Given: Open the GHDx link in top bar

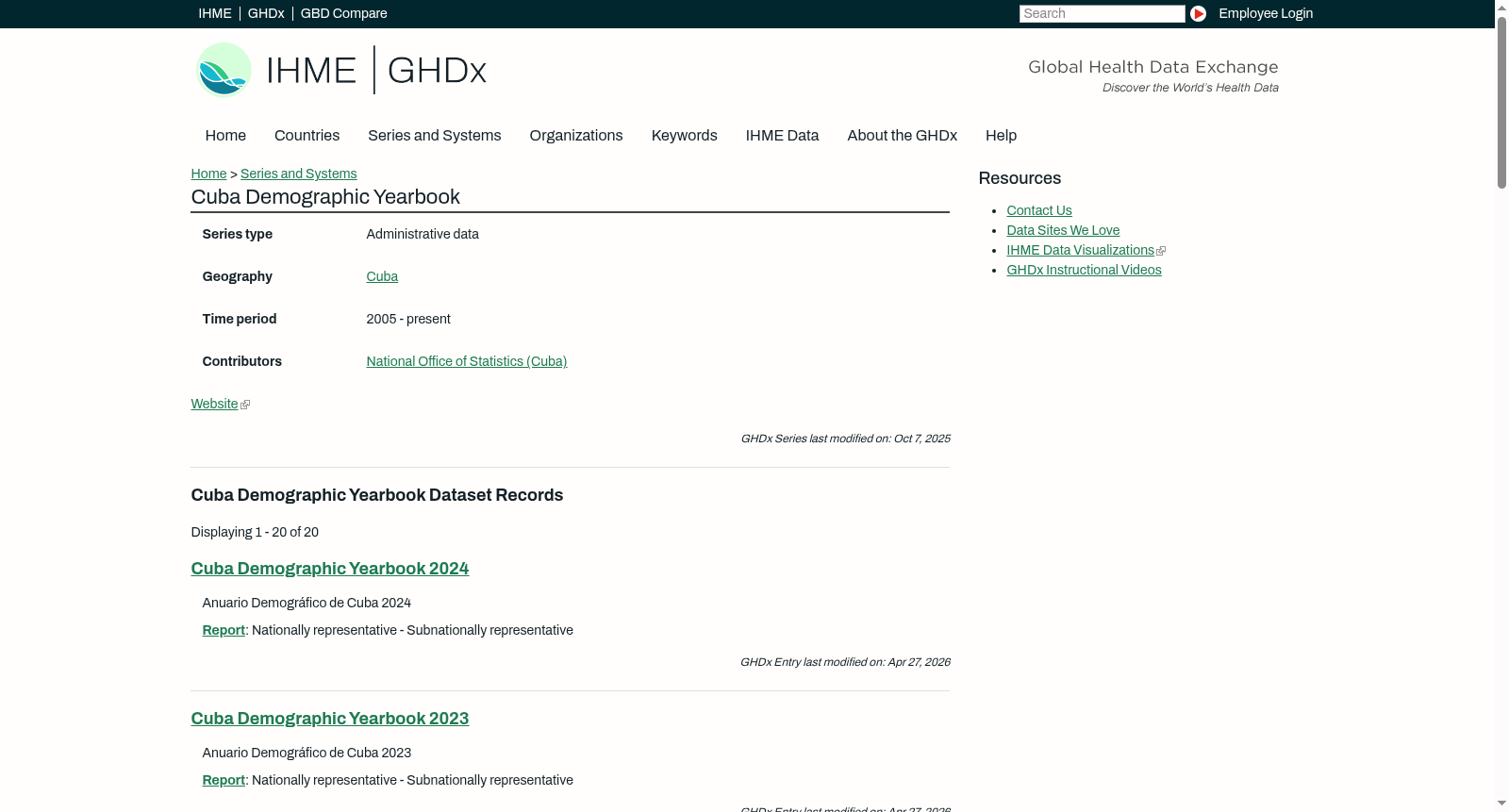Looking at the screenshot, I should [266, 13].
